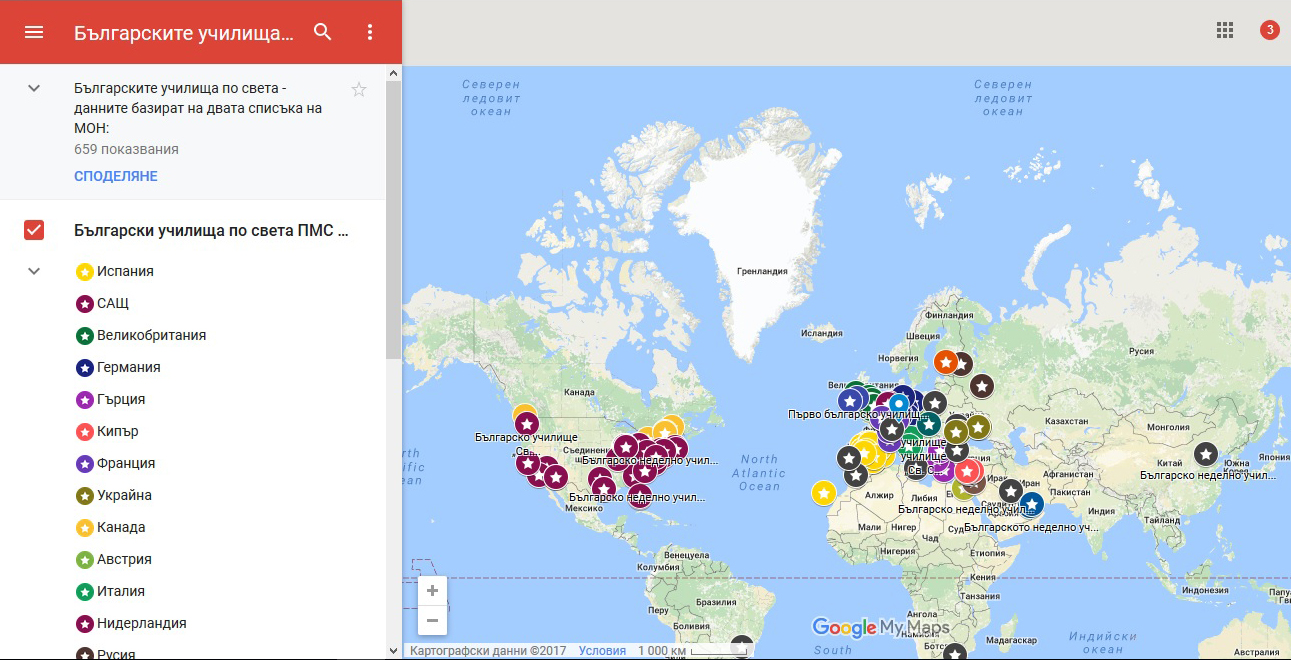
Task: Open the notifications badge showing 3
Action: (x=1269, y=30)
